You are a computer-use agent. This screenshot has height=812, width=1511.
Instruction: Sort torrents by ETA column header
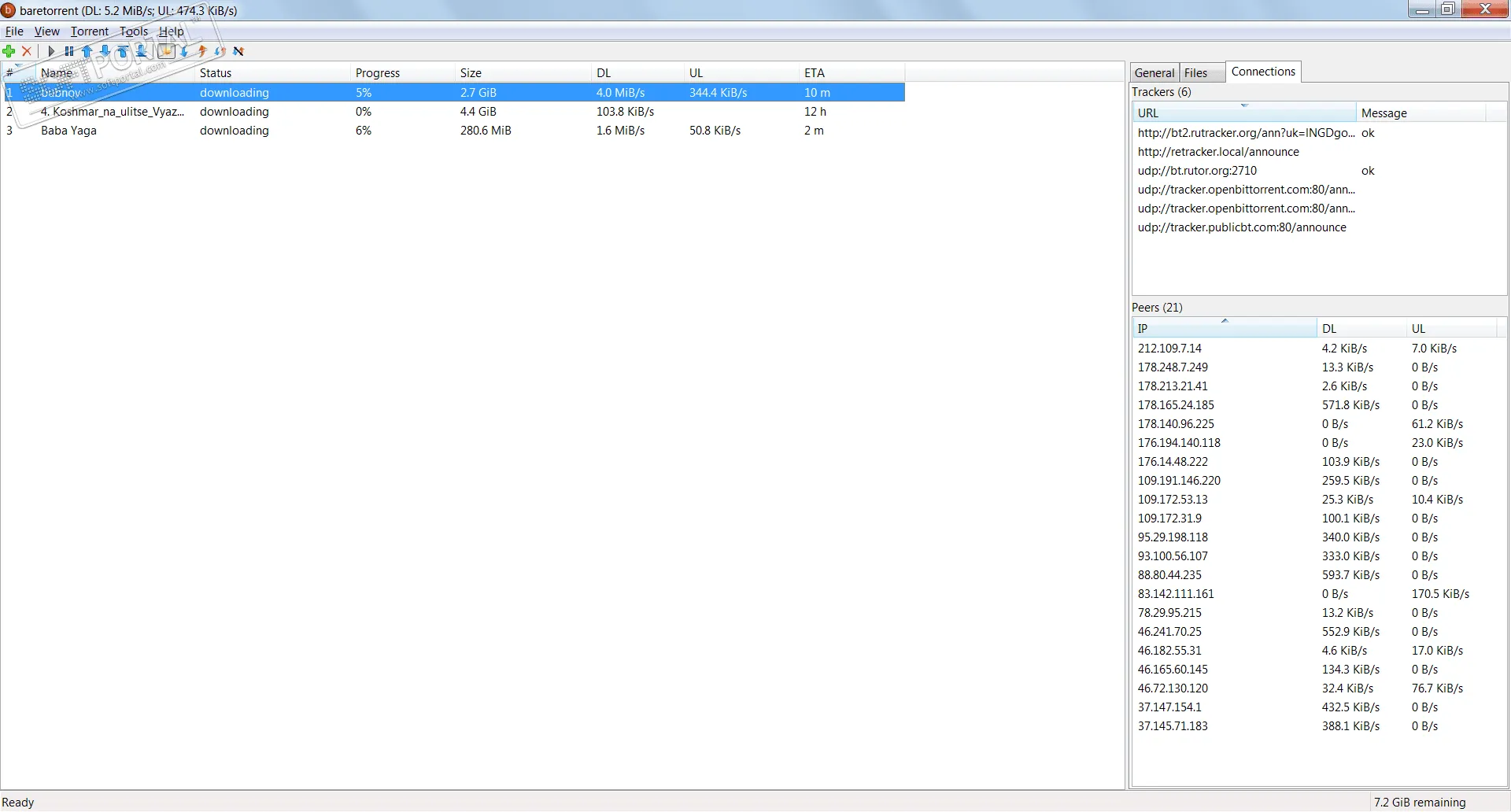click(x=852, y=72)
